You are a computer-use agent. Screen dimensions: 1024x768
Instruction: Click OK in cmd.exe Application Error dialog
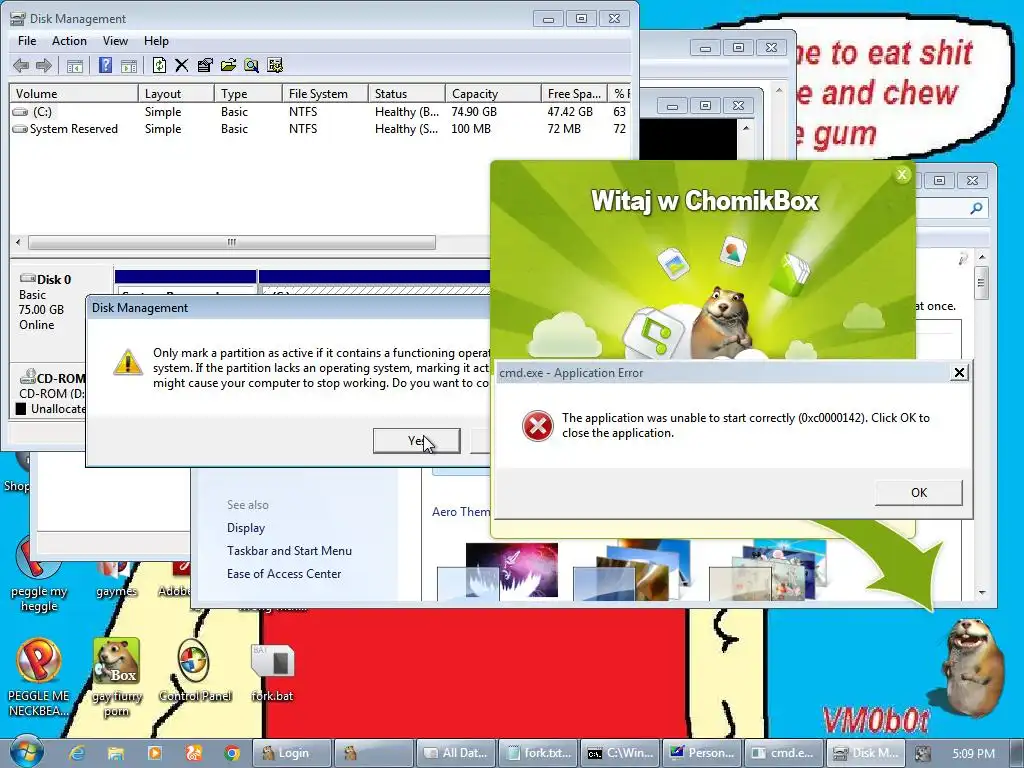tap(919, 492)
